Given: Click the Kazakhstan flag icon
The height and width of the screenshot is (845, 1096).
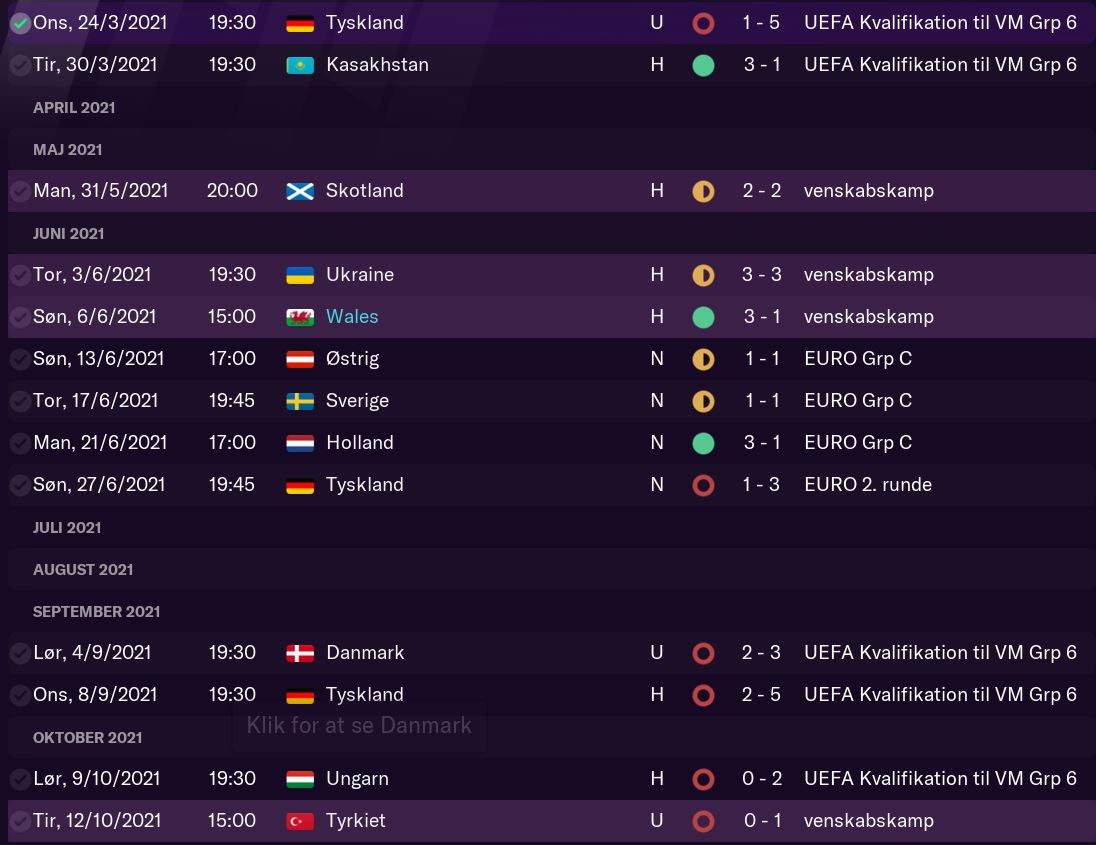Looking at the screenshot, I should pos(300,65).
